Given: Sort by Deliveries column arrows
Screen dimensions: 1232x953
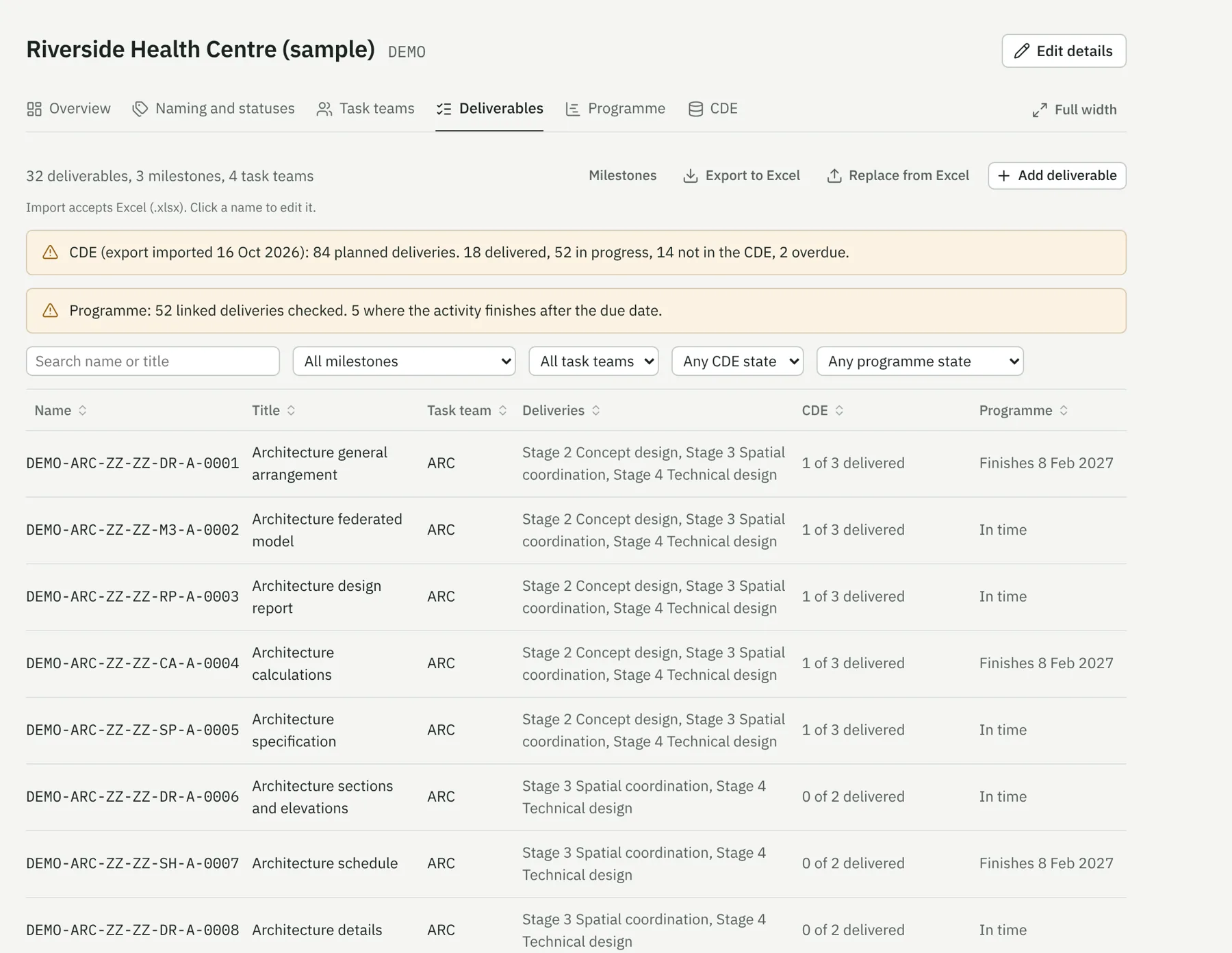Looking at the screenshot, I should pyautogui.click(x=596, y=410).
